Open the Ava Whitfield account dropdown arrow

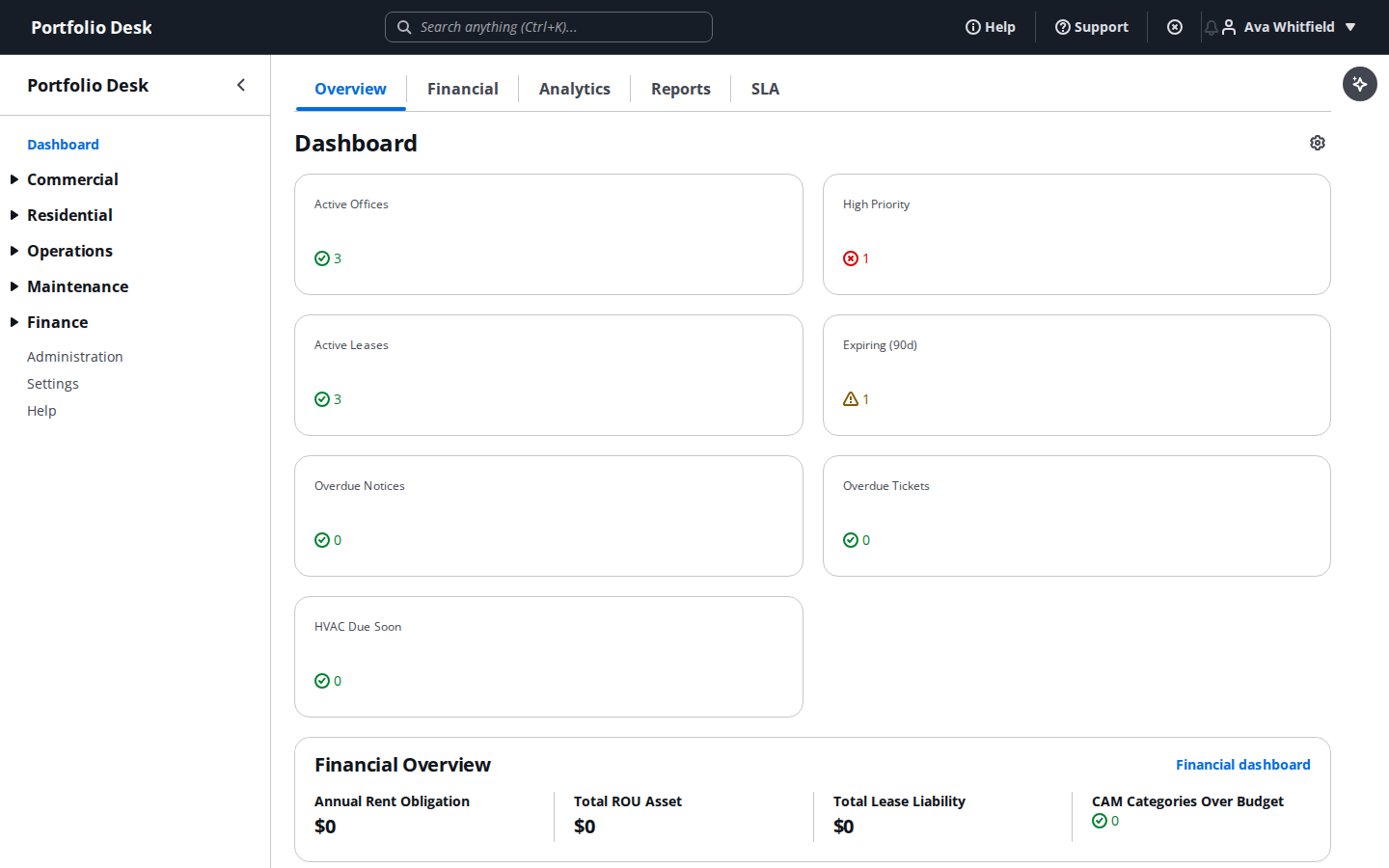[x=1350, y=27]
